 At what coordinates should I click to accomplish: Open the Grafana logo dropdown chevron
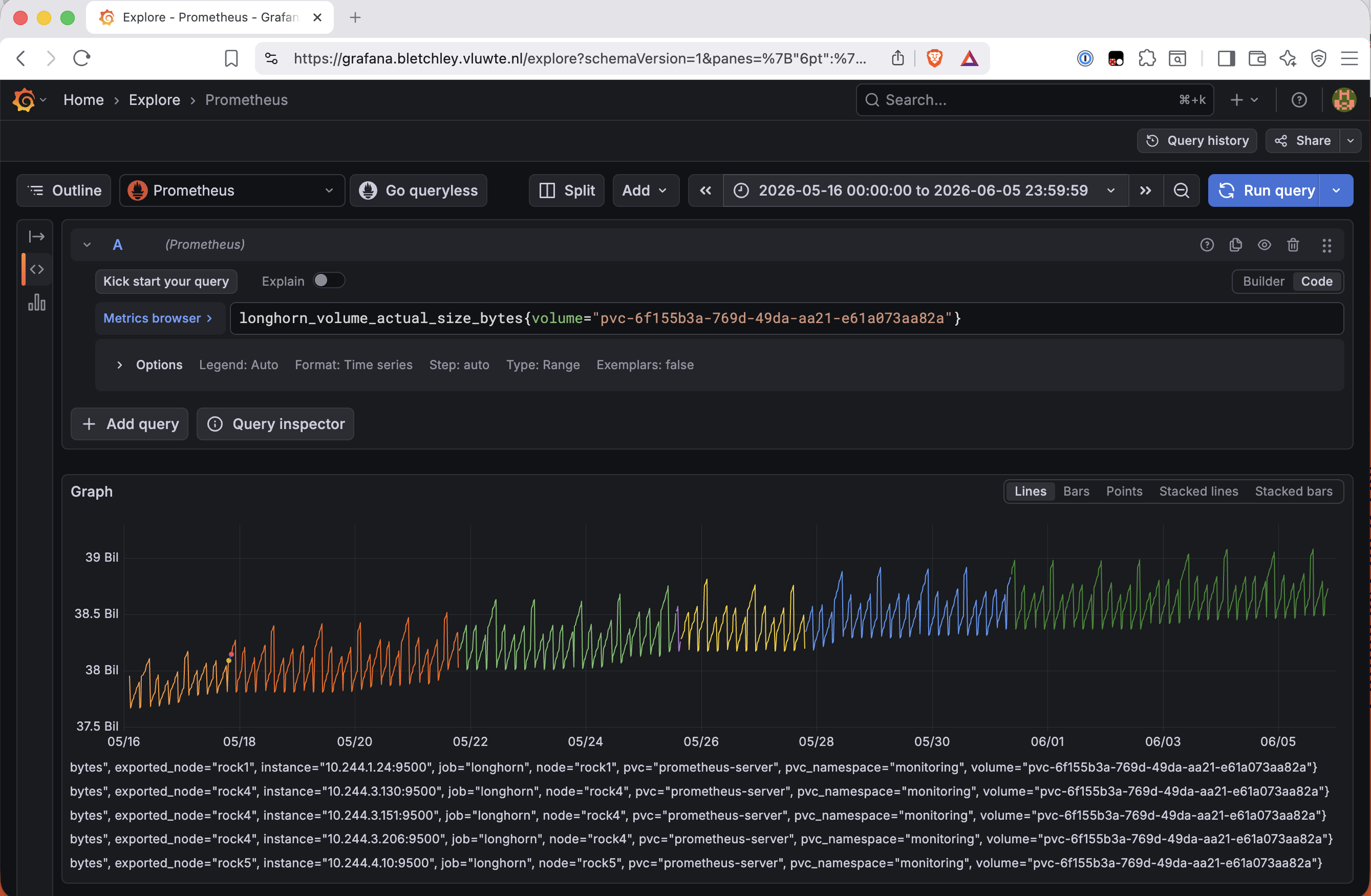click(43, 100)
